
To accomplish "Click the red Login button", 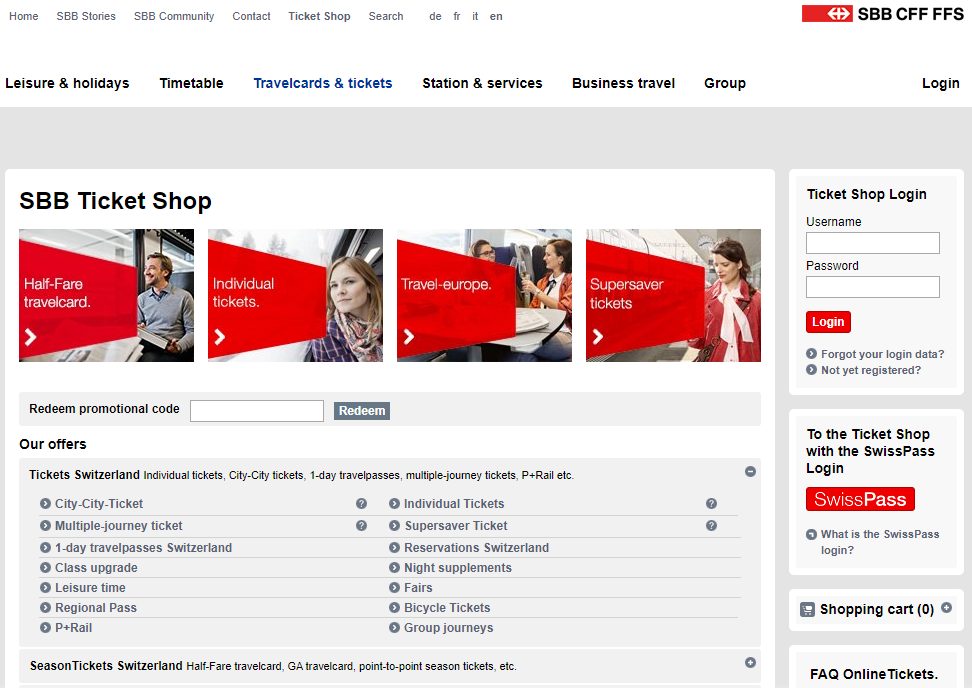I will [828, 322].
